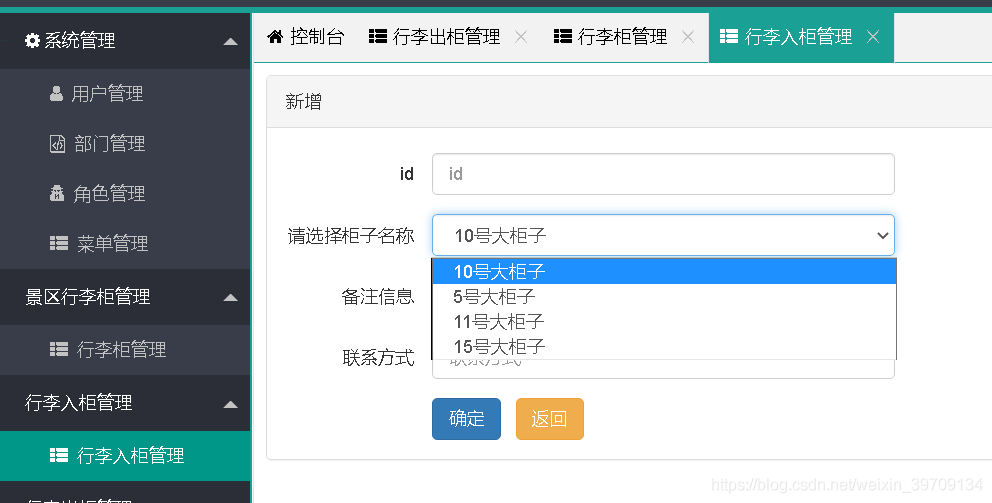Open the 请选择柜子名称 dropdown
This screenshot has width=992, height=503.
point(662,235)
